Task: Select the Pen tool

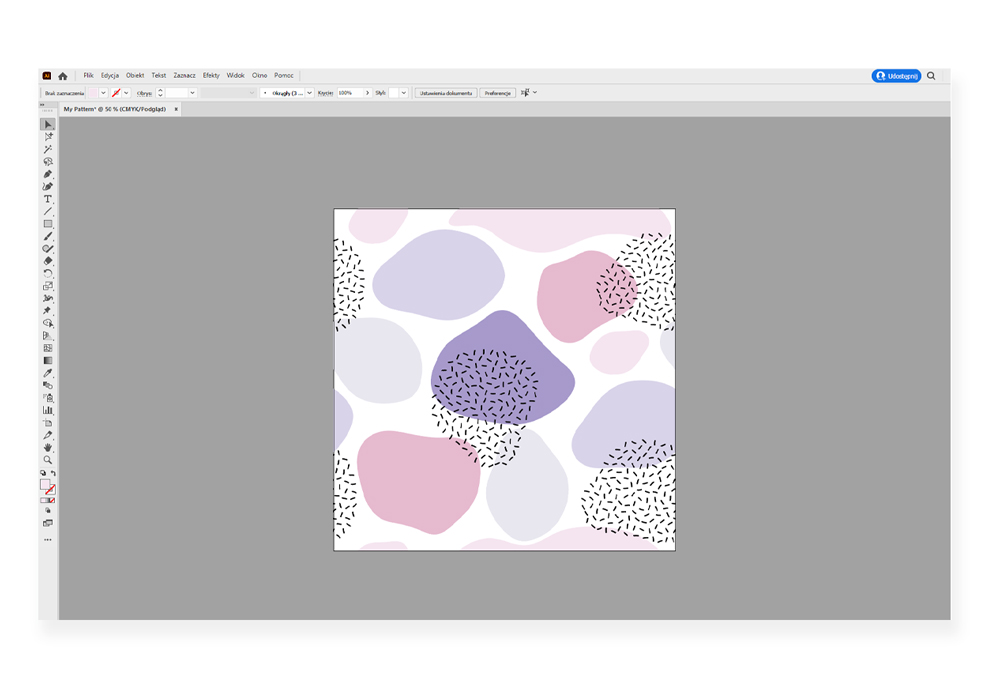Action: coord(47,174)
